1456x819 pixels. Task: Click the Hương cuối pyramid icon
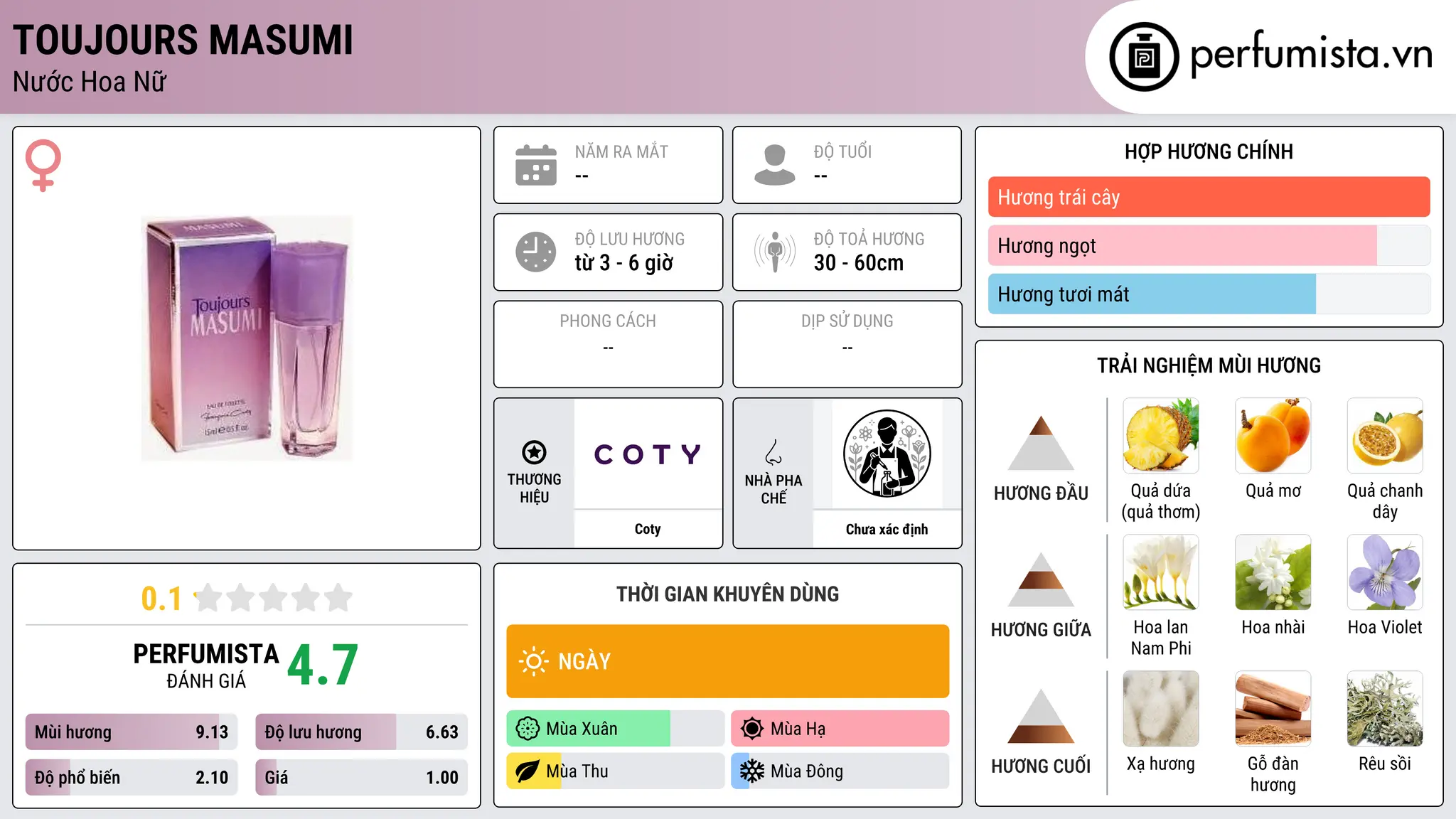1041,716
